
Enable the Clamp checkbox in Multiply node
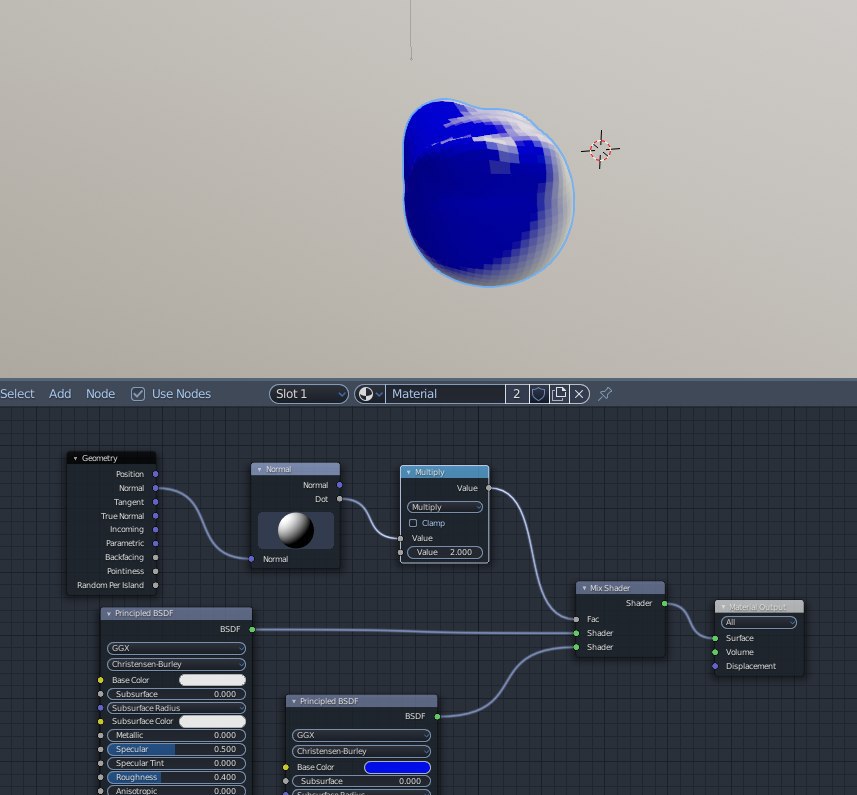[413, 523]
